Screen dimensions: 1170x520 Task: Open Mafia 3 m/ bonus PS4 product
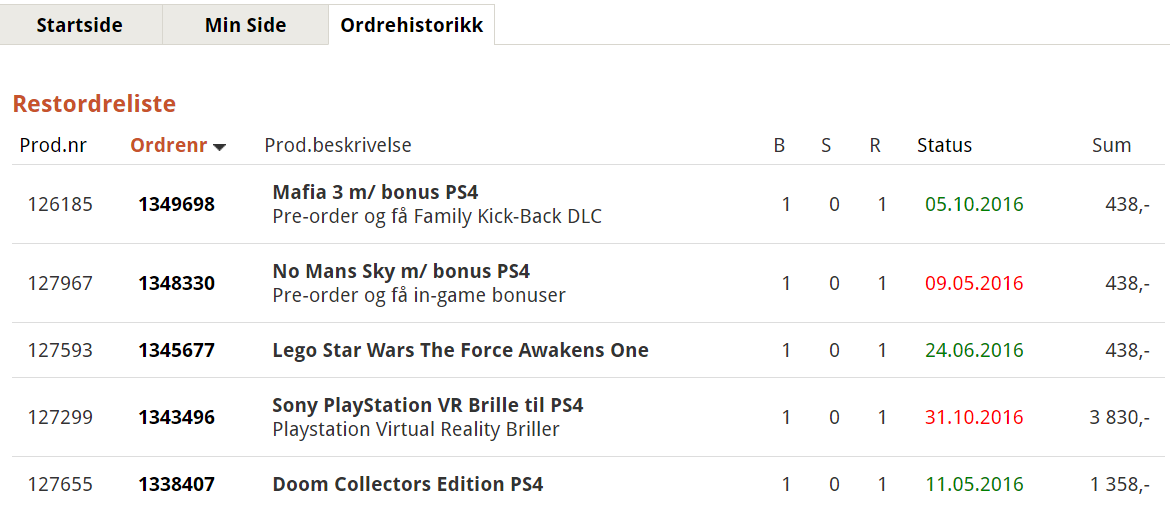pos(375,192)
